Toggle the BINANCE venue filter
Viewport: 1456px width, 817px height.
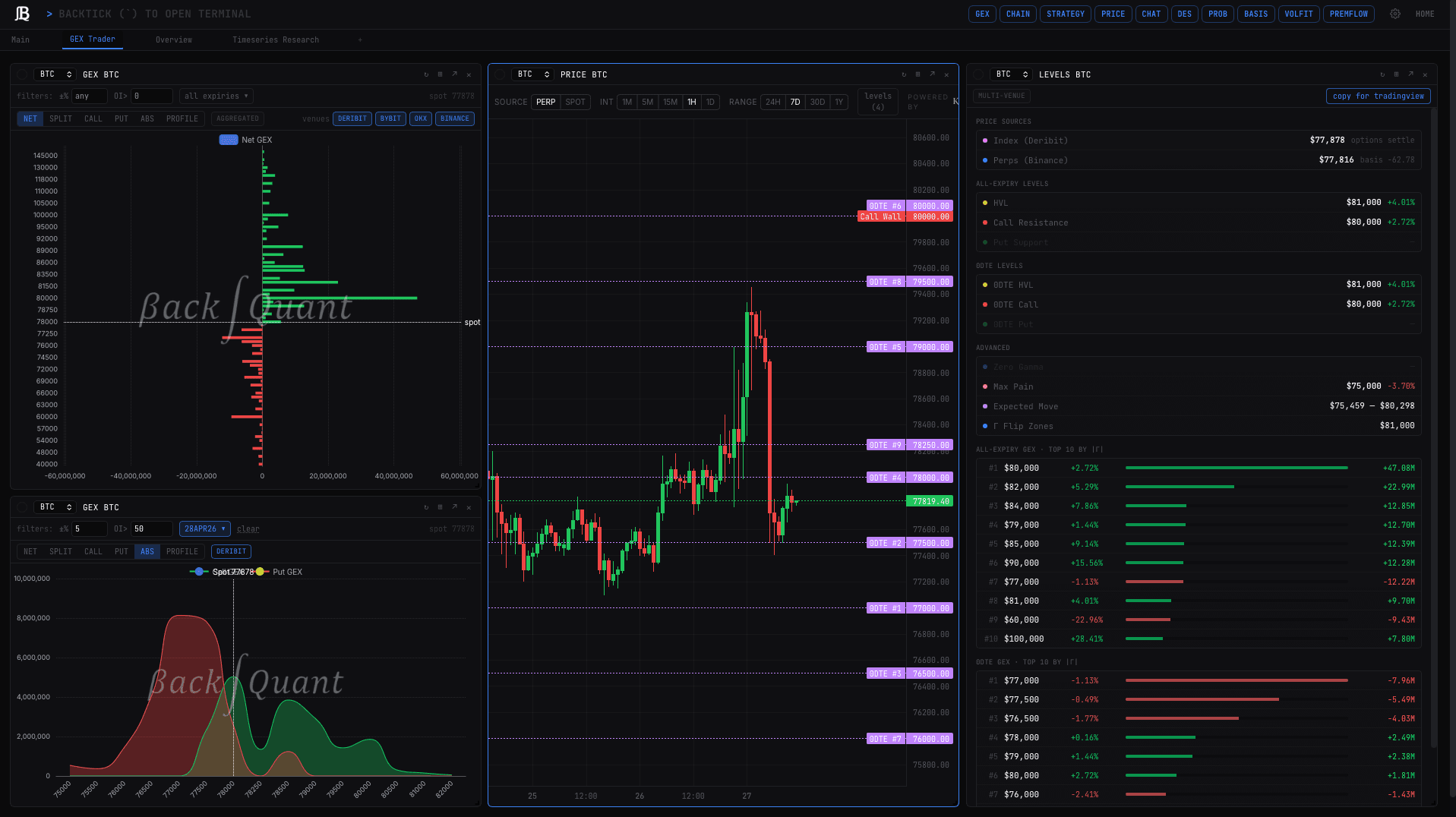455,118
